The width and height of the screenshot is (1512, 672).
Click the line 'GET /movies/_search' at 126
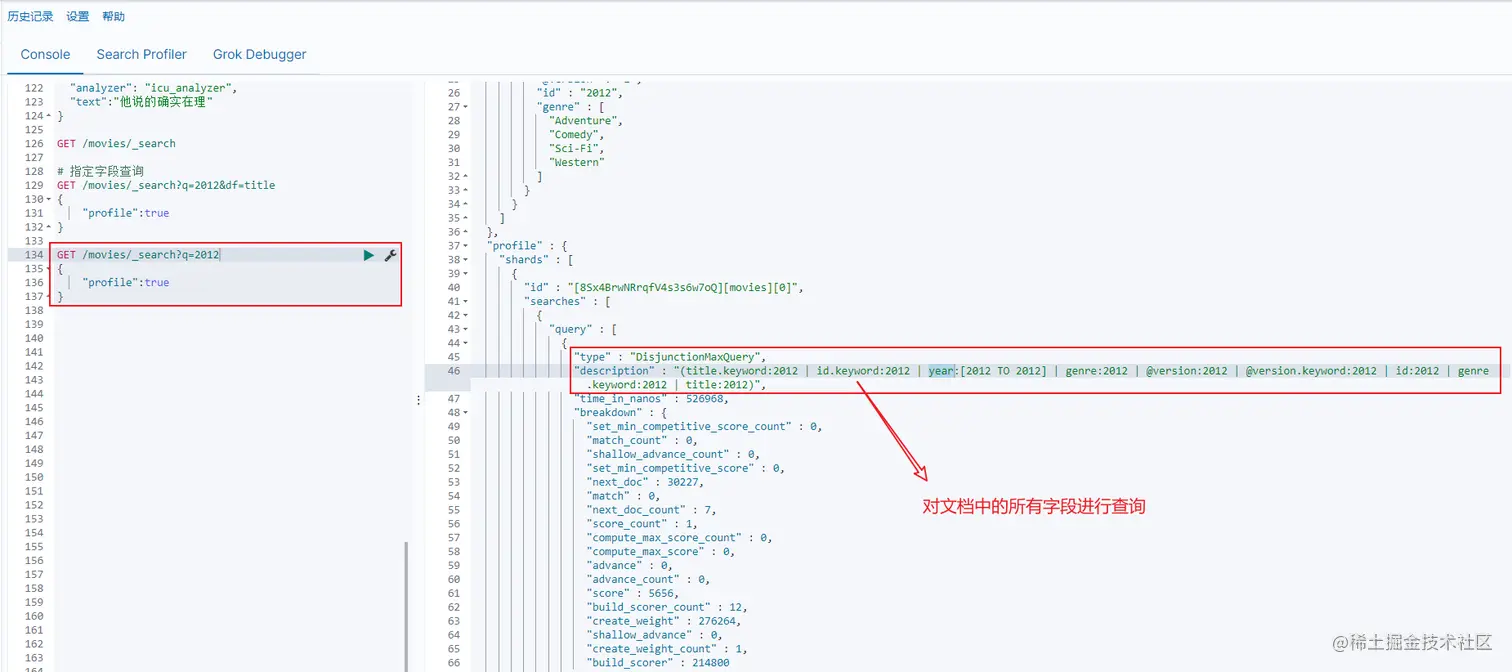tap(116, 143)
